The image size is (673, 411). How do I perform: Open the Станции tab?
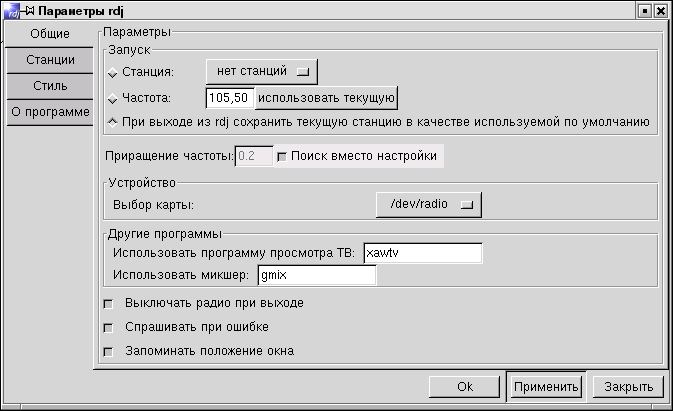pyautogui.click(x=49, y=60)
